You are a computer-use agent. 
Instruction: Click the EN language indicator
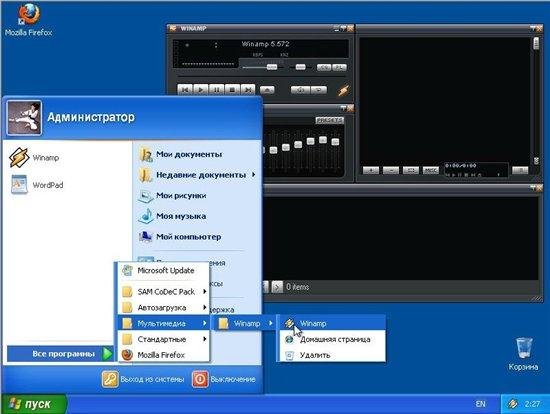[x=480, y=404]
